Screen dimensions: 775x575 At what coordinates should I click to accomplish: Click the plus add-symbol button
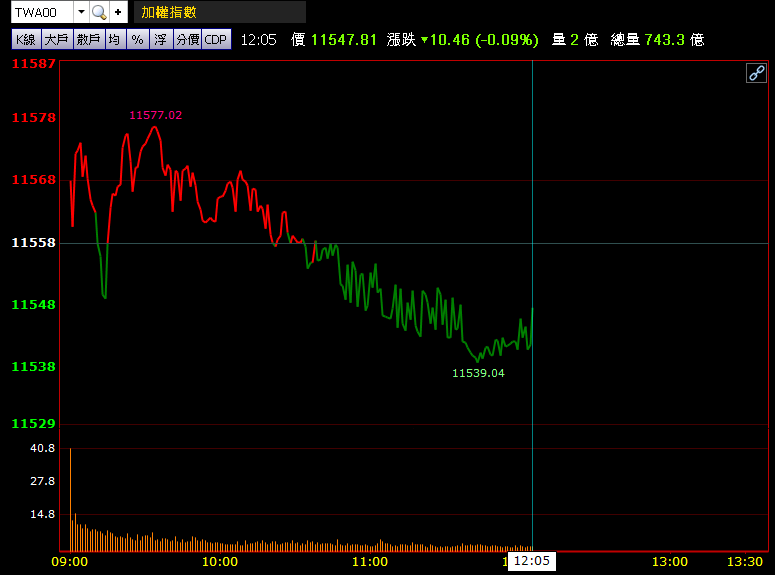118,12
